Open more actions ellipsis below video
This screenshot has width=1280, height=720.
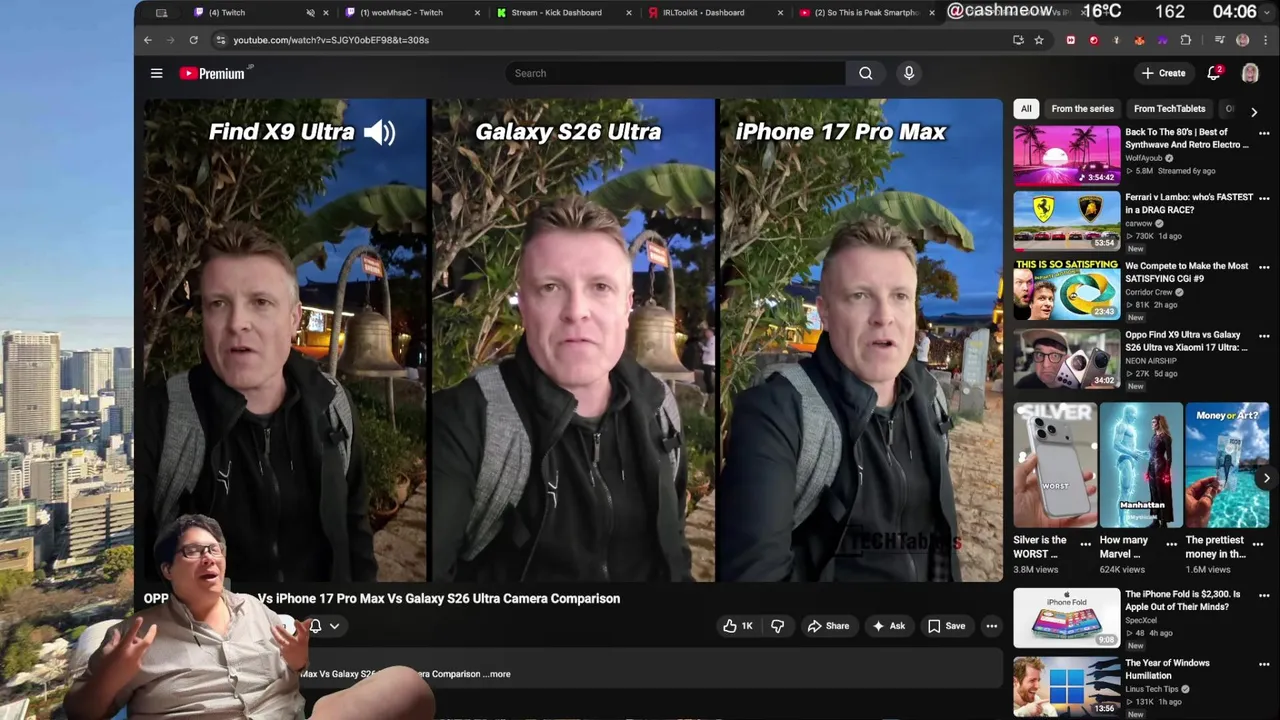[992, 626]
